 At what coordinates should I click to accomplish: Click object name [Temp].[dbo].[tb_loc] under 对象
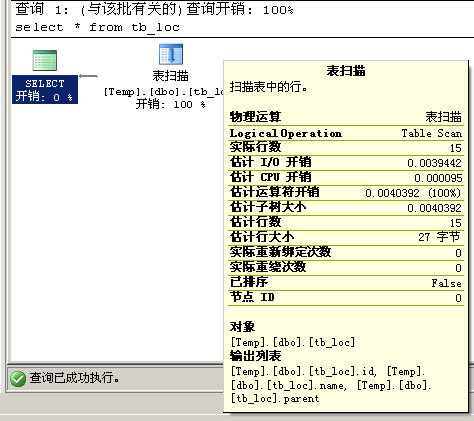pos(293,342)
